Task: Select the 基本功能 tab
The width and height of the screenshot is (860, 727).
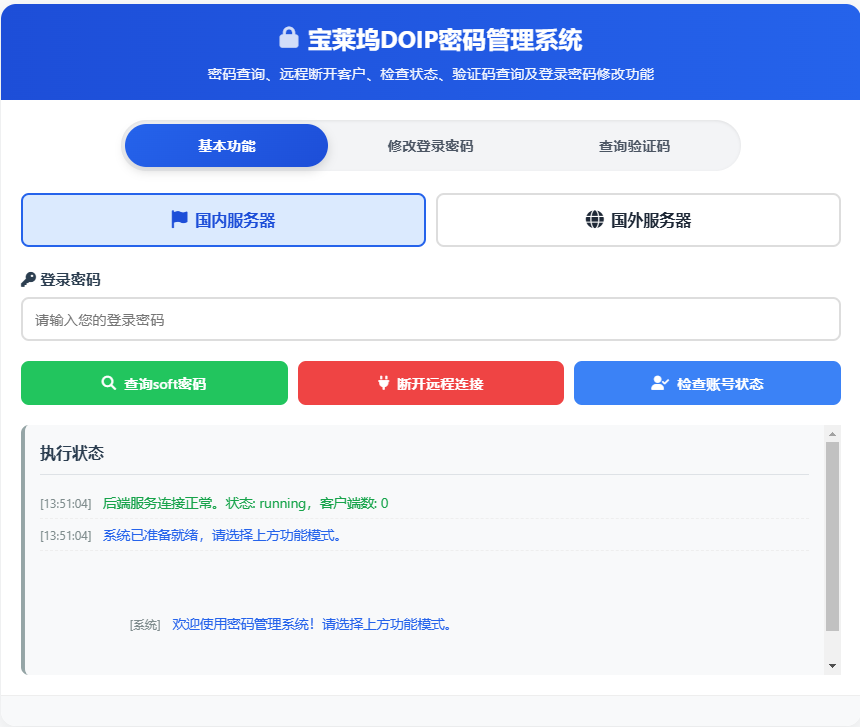Action: [226, 145]
